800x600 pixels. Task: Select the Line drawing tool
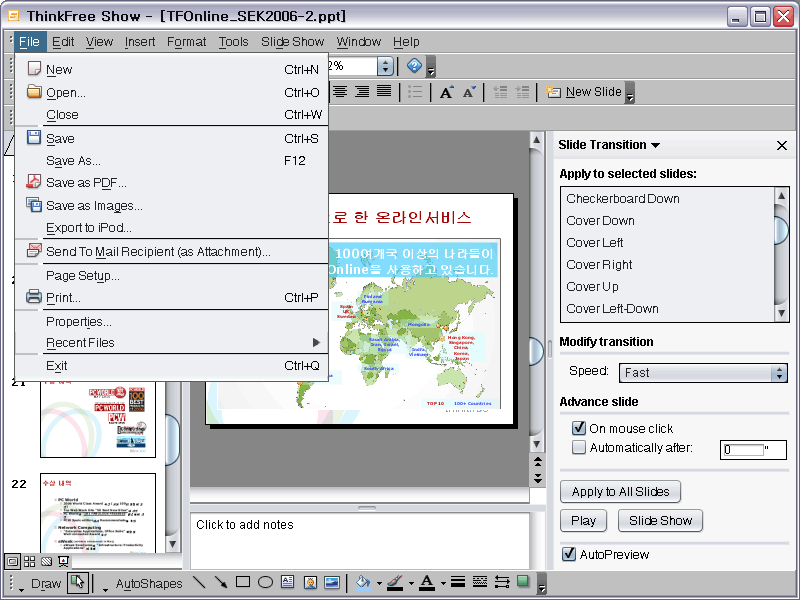click(x=198, y=582)
